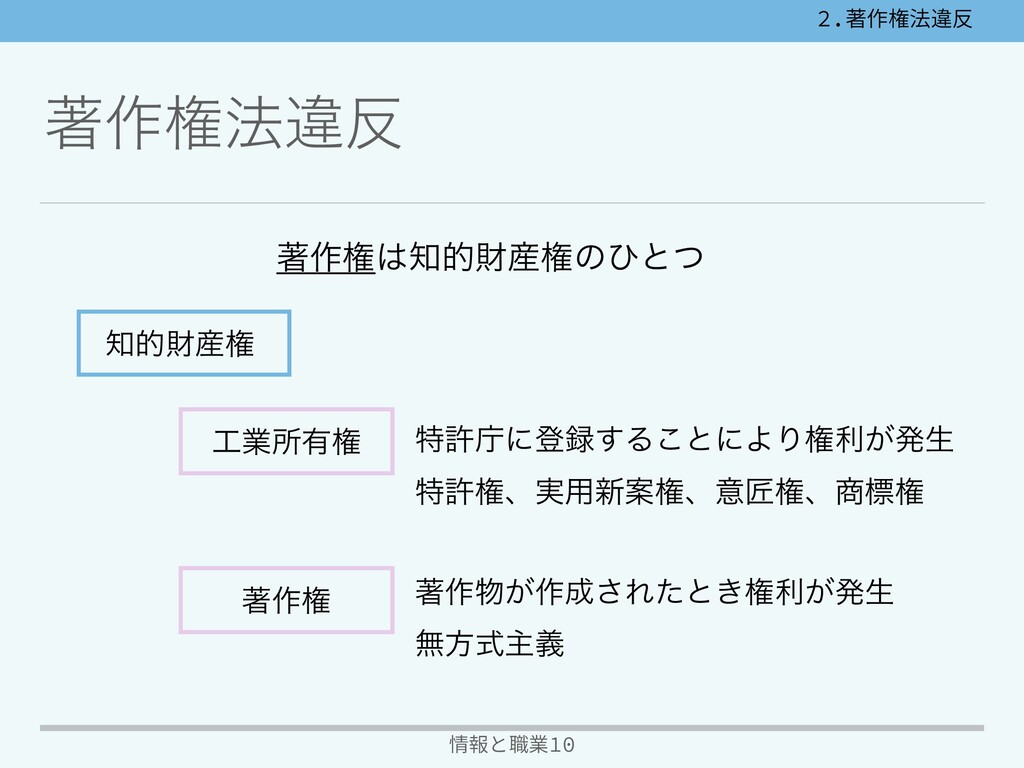Image resolution: width=1024 pixels, height=768 pixels.
Task: Click the text 無方式主義
Action: click(x=490, y=643)
